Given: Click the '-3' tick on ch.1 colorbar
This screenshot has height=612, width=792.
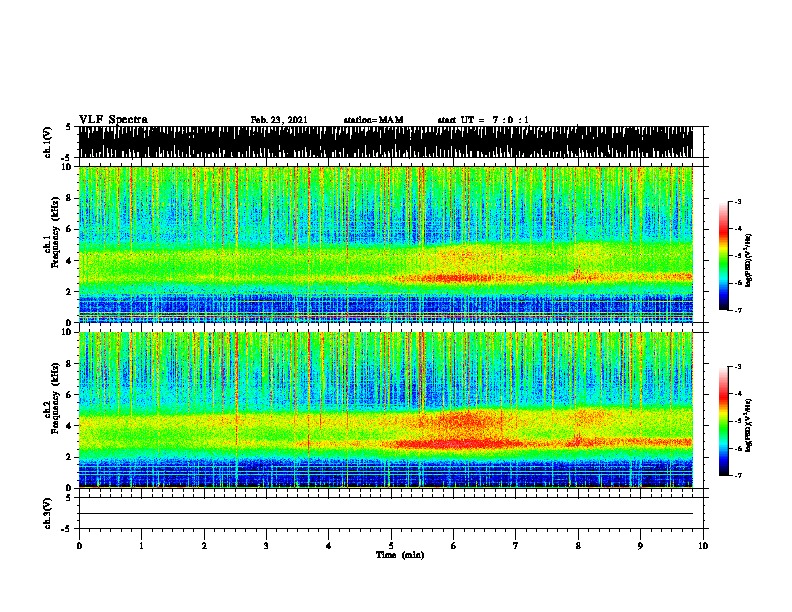Looking at the screenshot, I should pyautogui.click(x=738, y=202).
